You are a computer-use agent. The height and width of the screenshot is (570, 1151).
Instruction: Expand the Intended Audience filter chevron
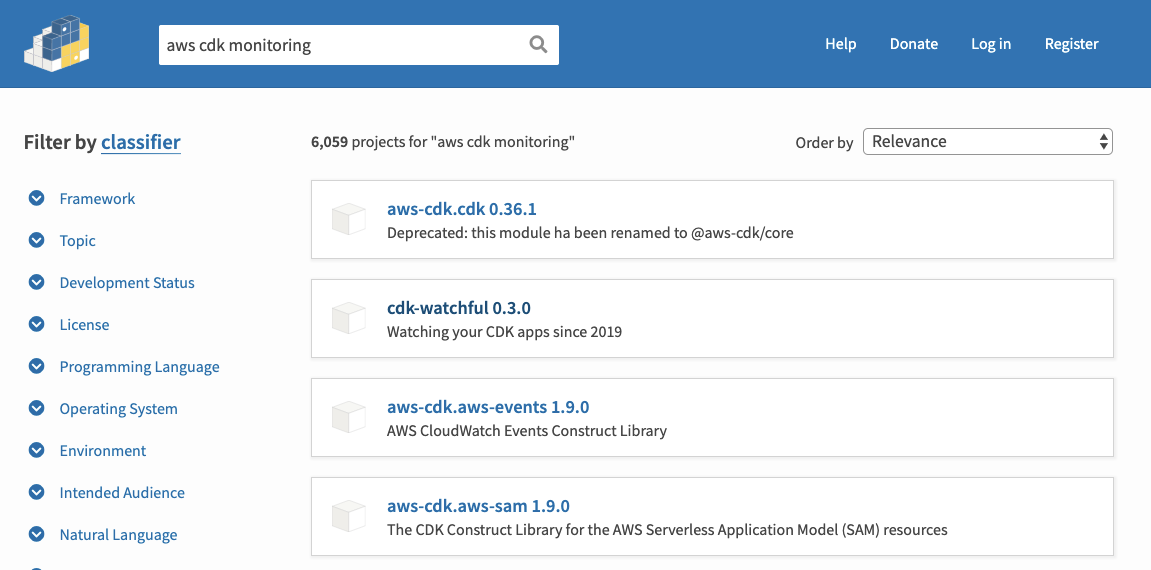pyautogui.click(x=37, y=492)
